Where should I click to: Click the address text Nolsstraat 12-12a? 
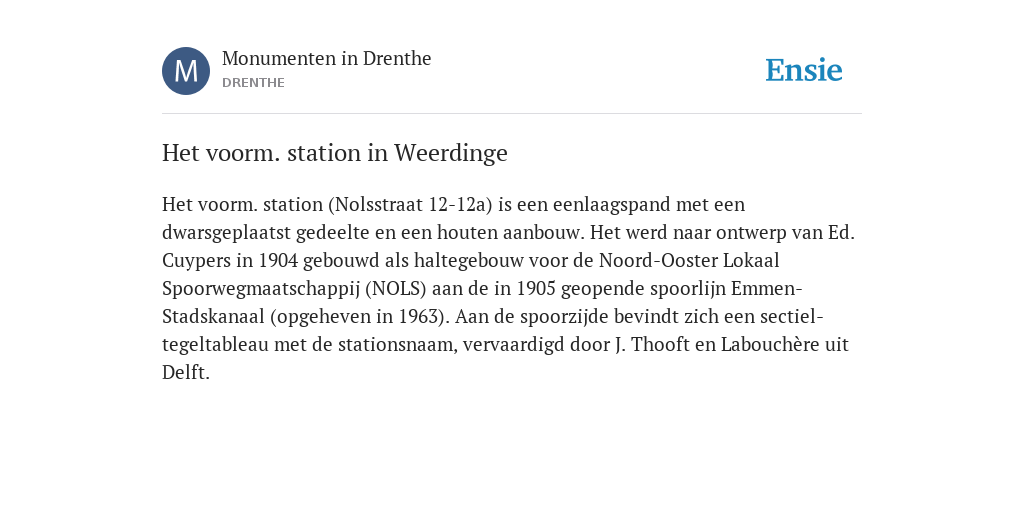tap(410, 204)
